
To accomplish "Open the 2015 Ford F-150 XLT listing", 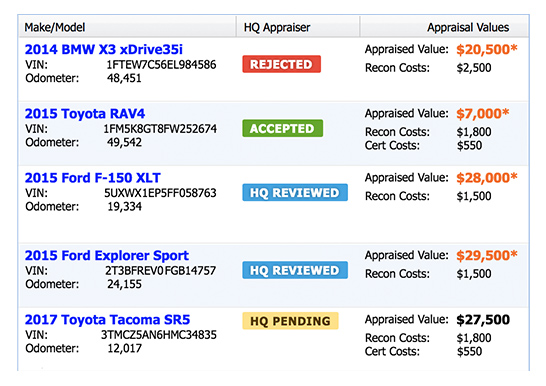I will [92, 178].
